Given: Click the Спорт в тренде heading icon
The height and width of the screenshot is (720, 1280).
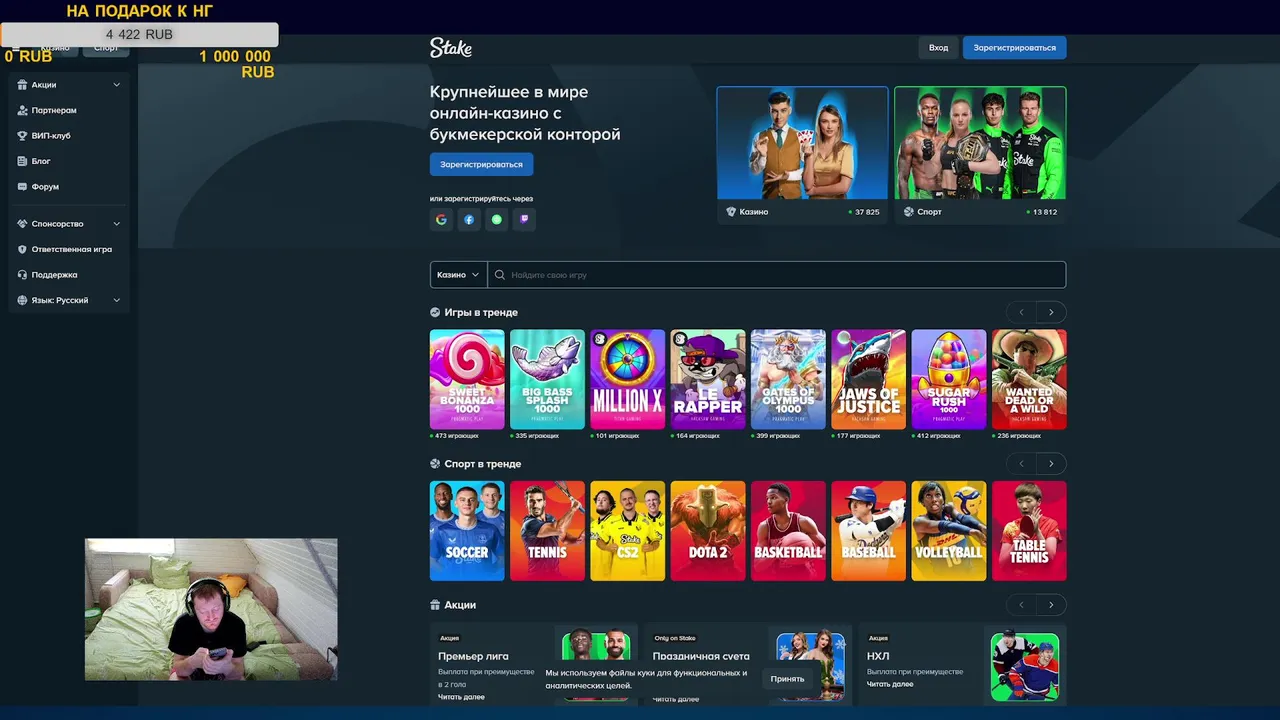Looking at the screenshot, I should click(435, 464).
